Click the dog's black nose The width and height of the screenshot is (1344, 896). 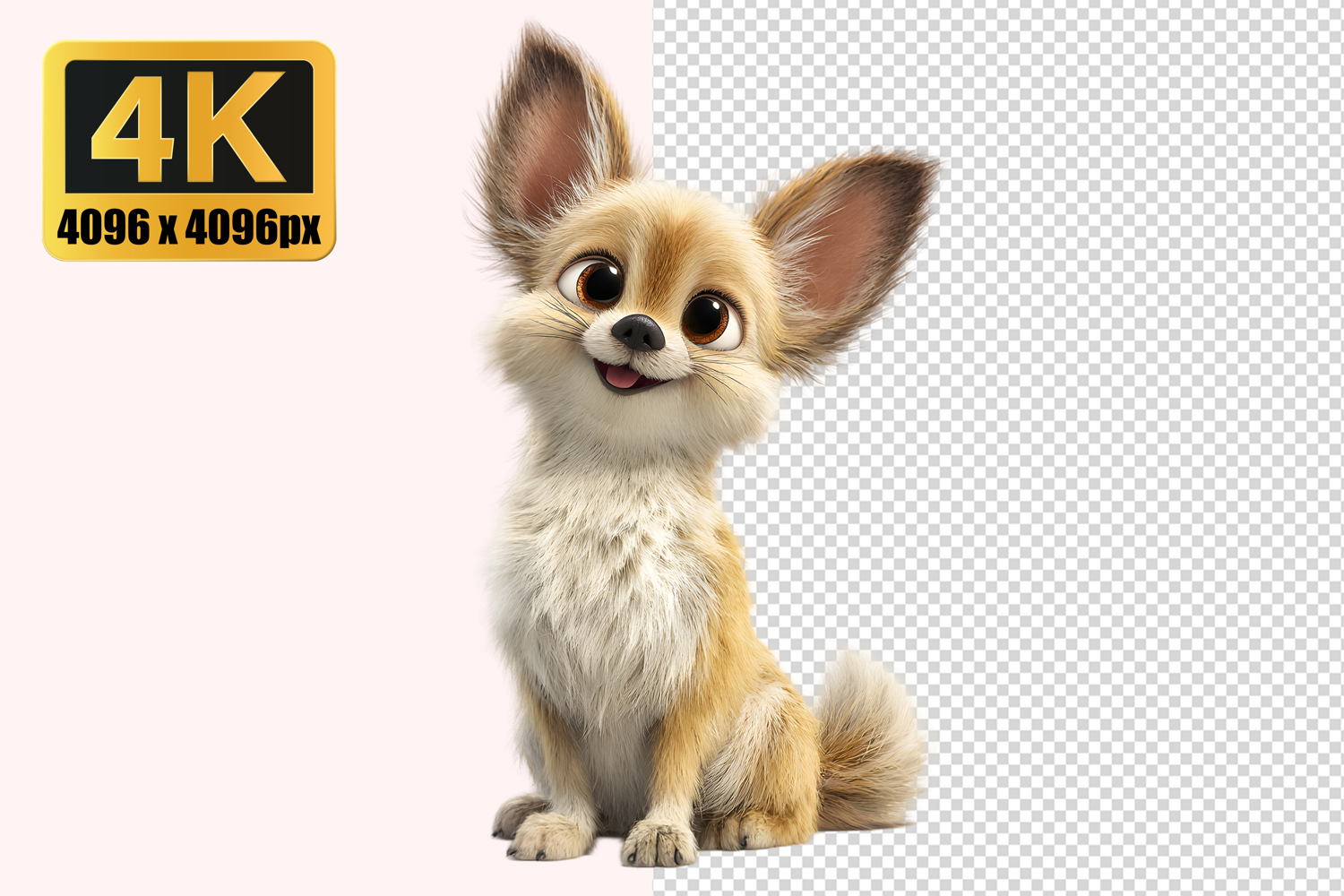tap(638, 332)
